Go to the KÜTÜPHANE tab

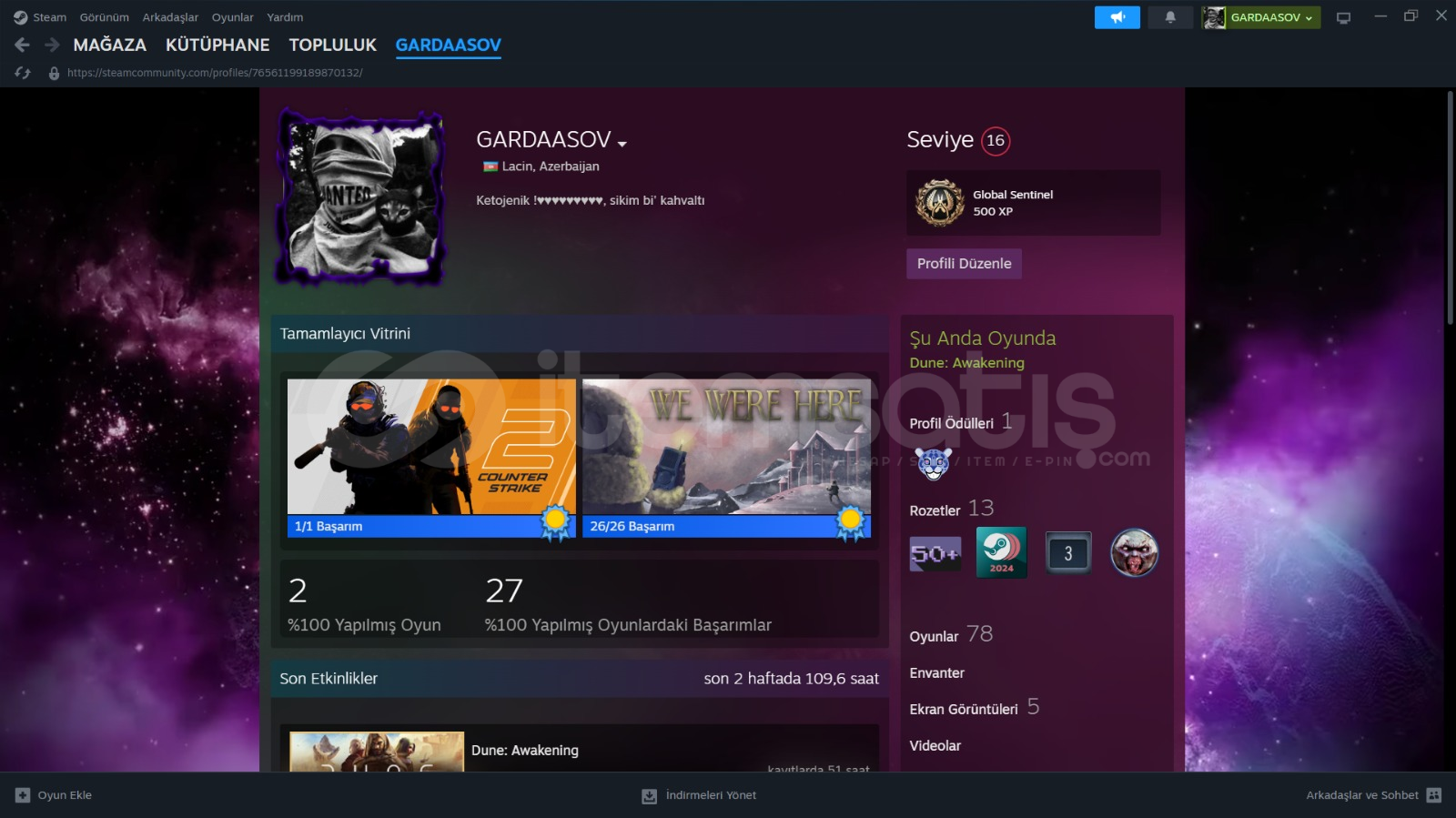pyautogui.click(x=217, y=45)
